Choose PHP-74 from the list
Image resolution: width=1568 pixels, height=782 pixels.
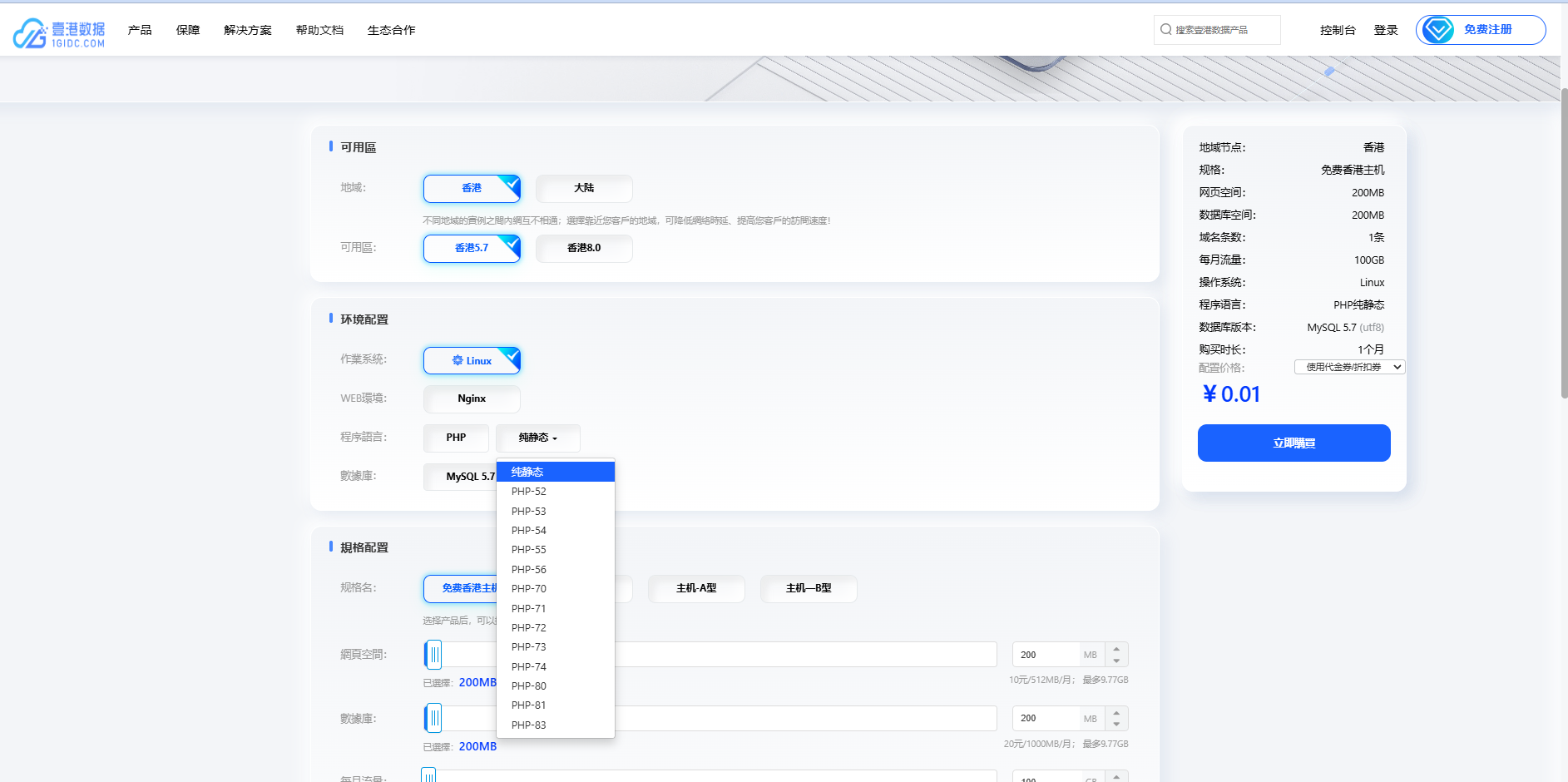click(556, 667)
